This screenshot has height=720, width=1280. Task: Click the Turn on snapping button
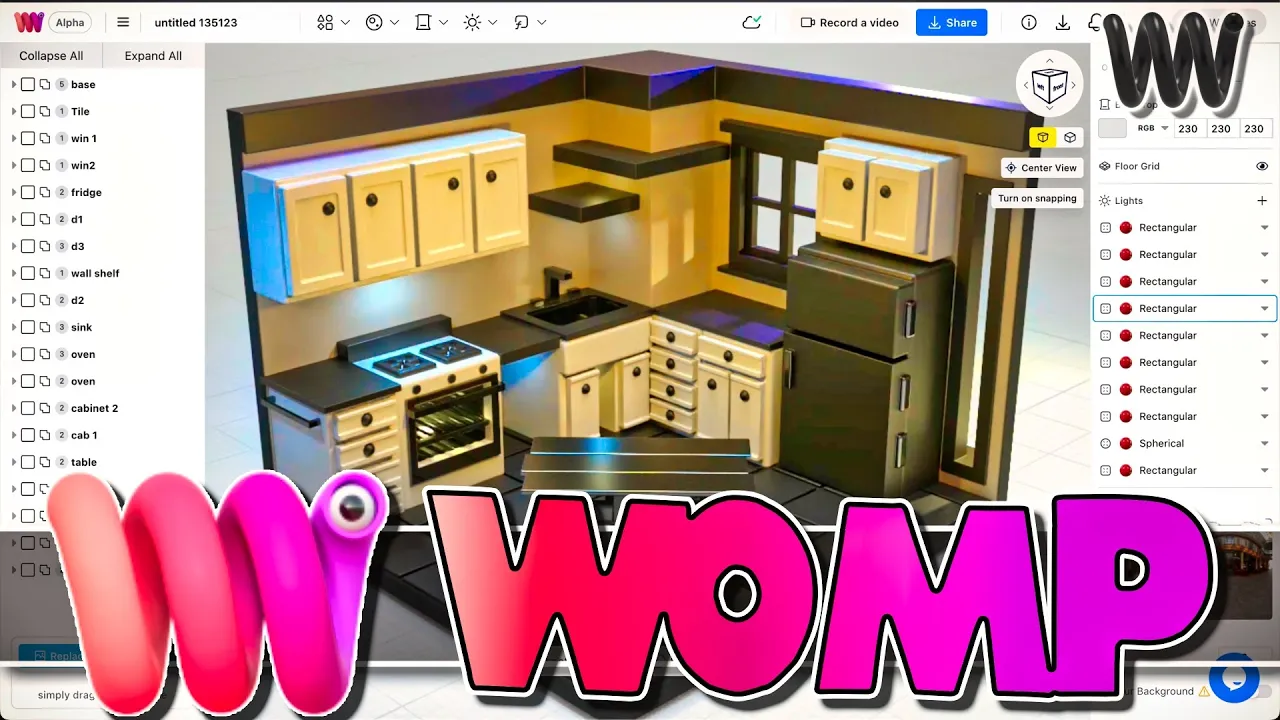coord(1037,198)
